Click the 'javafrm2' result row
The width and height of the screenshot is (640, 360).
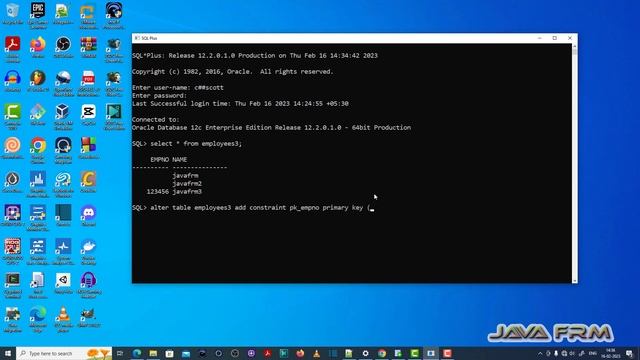[x=187, y=184]
